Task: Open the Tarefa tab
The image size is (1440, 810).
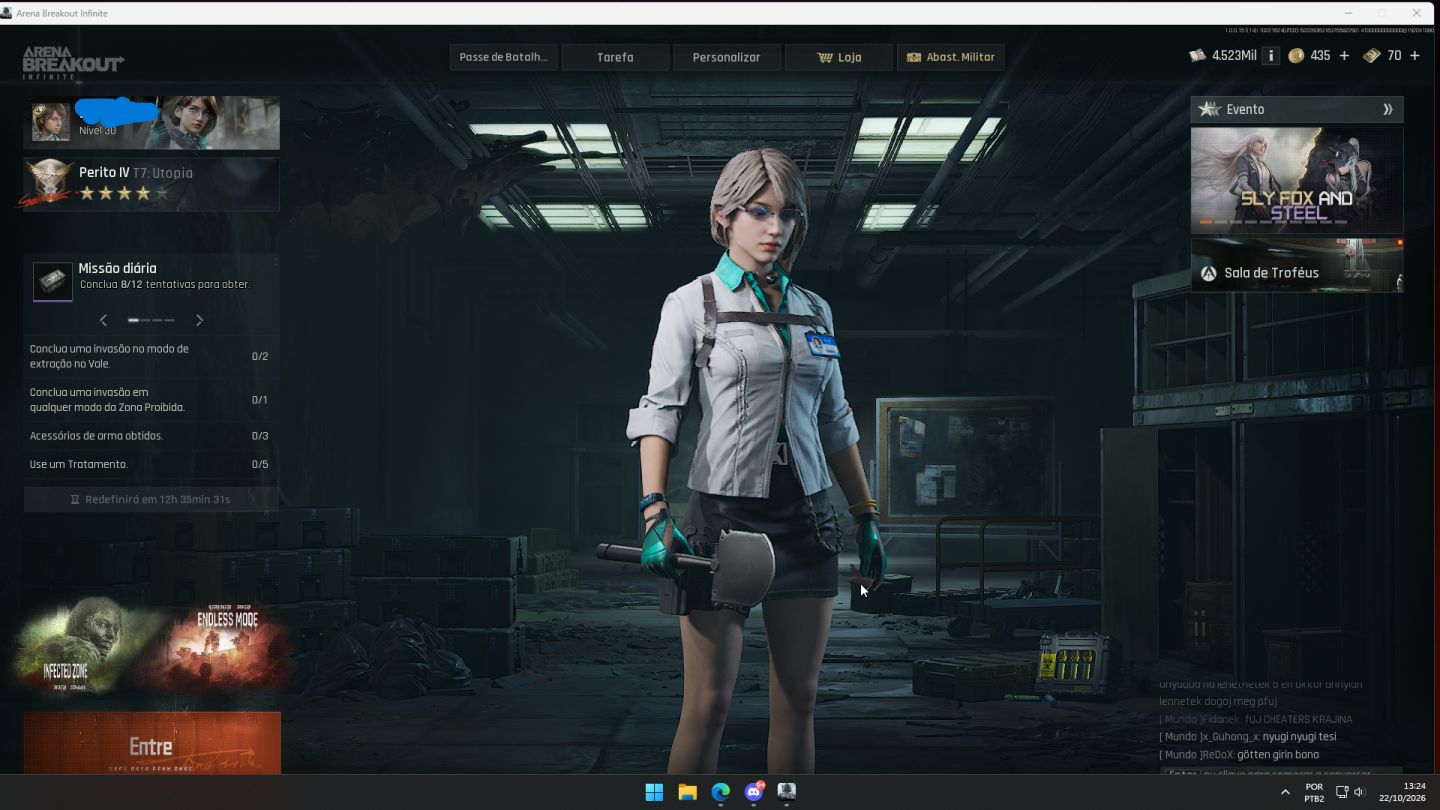Action: (615, 57)
